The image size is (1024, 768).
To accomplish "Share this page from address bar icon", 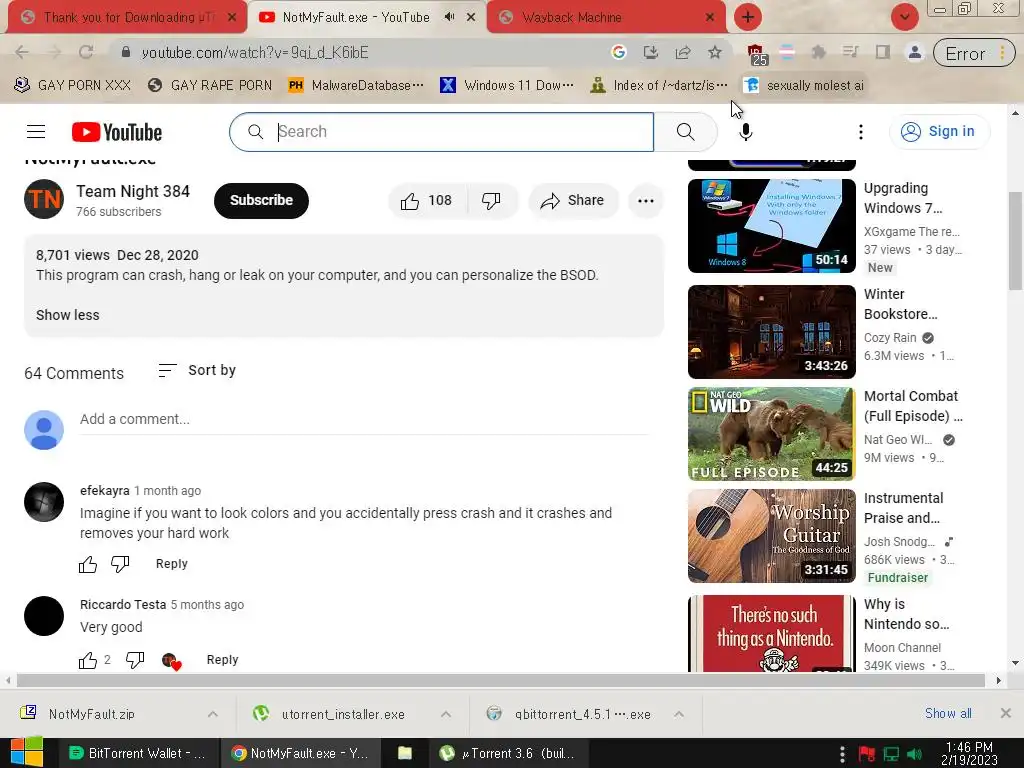I will pyautogui.click(x=683, y=52).
